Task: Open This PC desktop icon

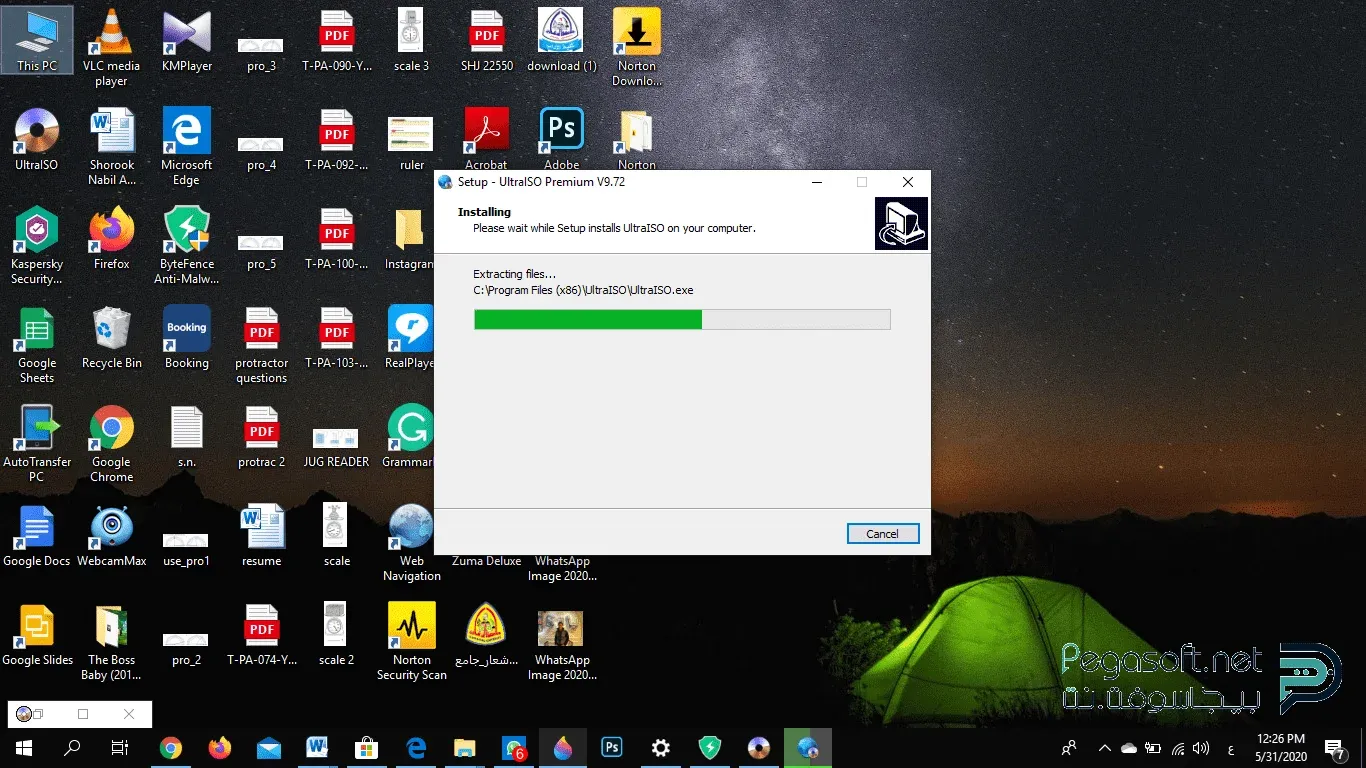Action: 37,41
